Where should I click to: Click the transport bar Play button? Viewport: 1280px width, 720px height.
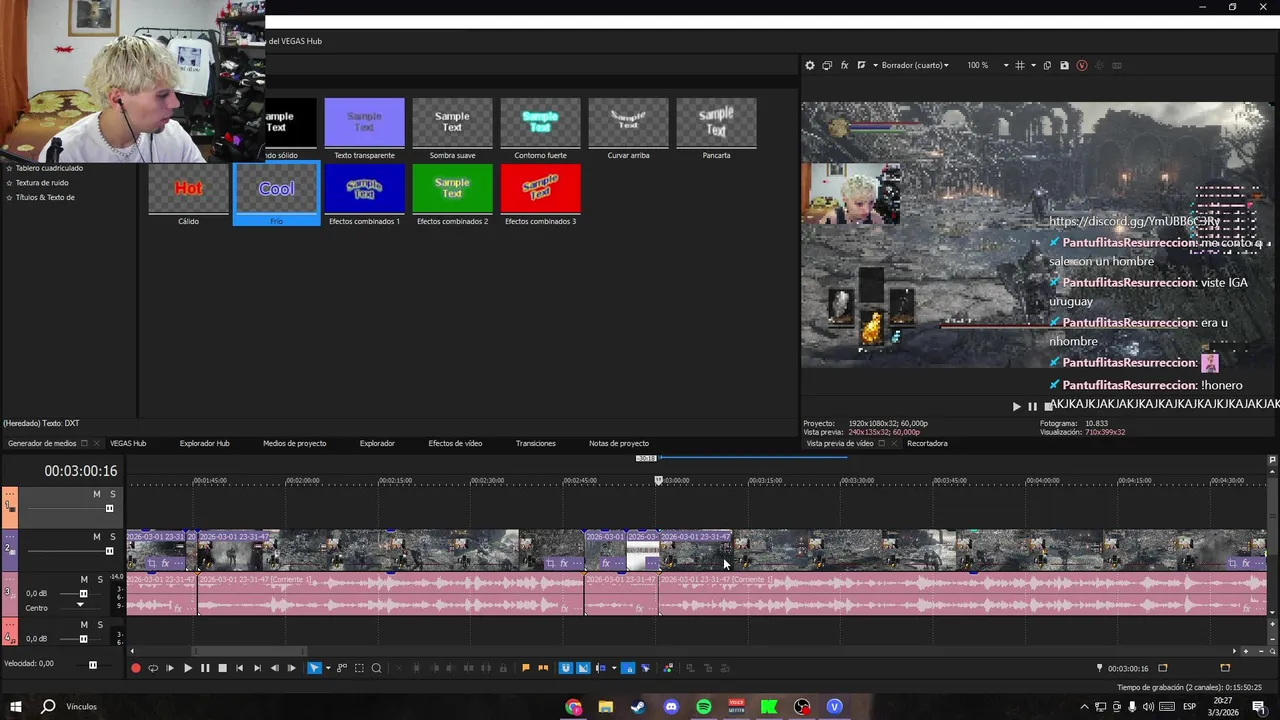pyautogui.click(x=187, y=668)
